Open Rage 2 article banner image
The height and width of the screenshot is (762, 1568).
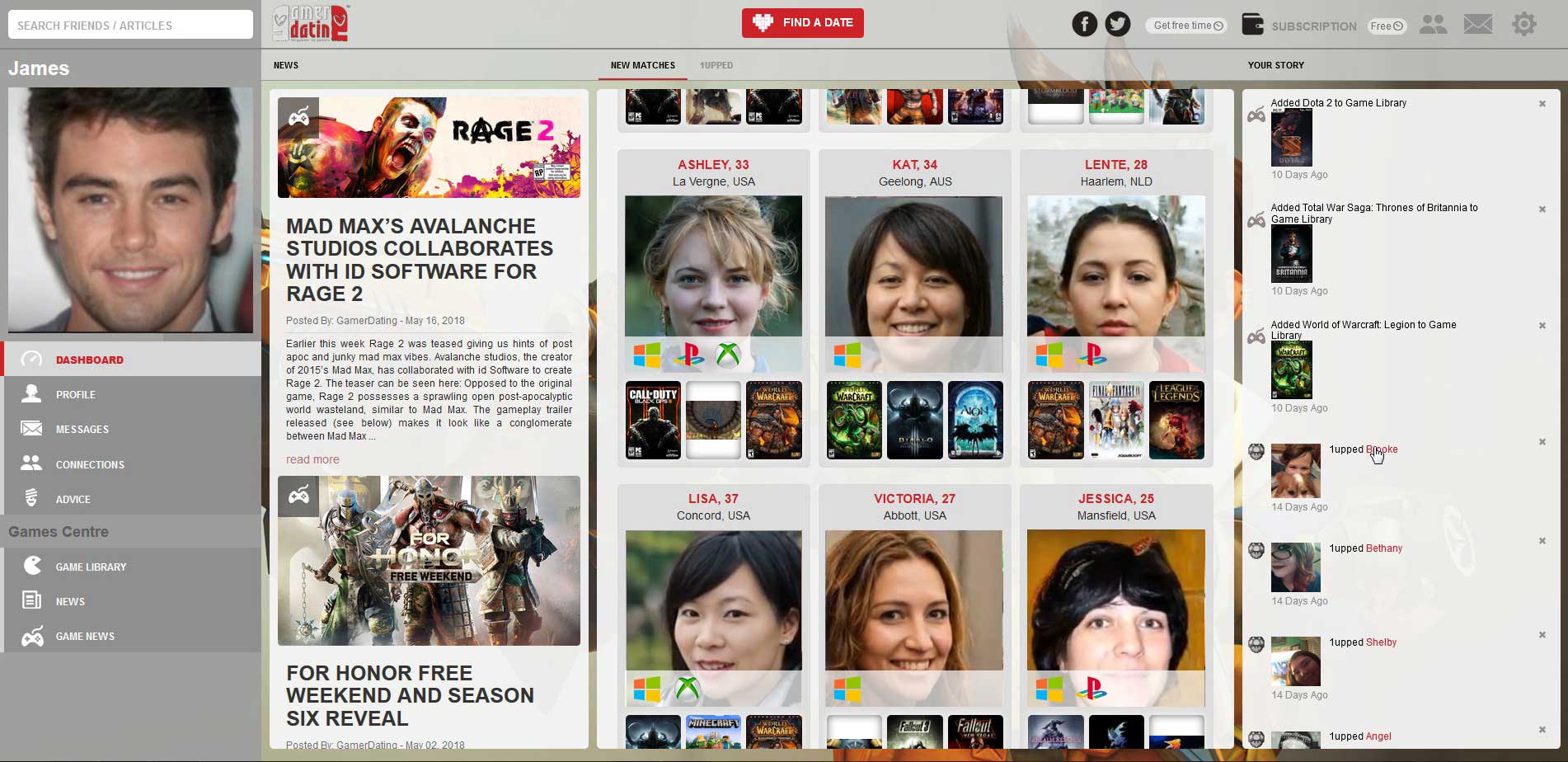[429, 148]
